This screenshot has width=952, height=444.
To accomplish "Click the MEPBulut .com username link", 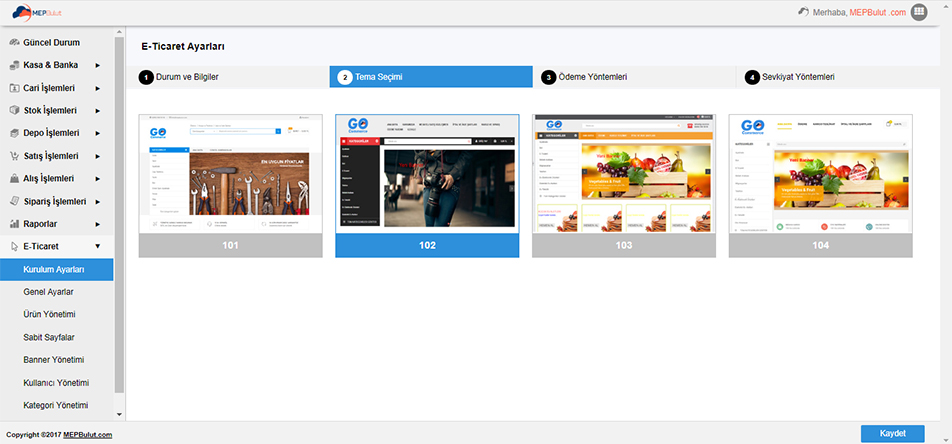I will click(x=878, y=12).
